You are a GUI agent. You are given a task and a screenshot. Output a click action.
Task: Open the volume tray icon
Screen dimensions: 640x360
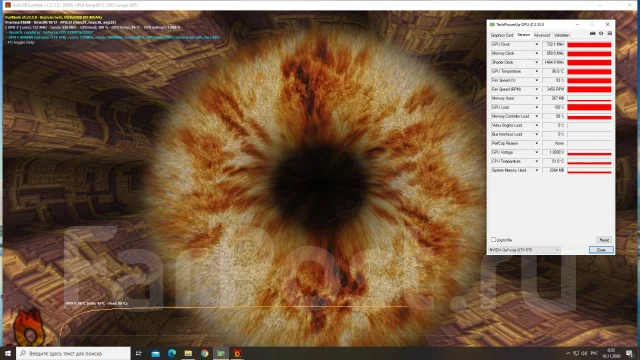pyautogui.click(x=584, y=353)
